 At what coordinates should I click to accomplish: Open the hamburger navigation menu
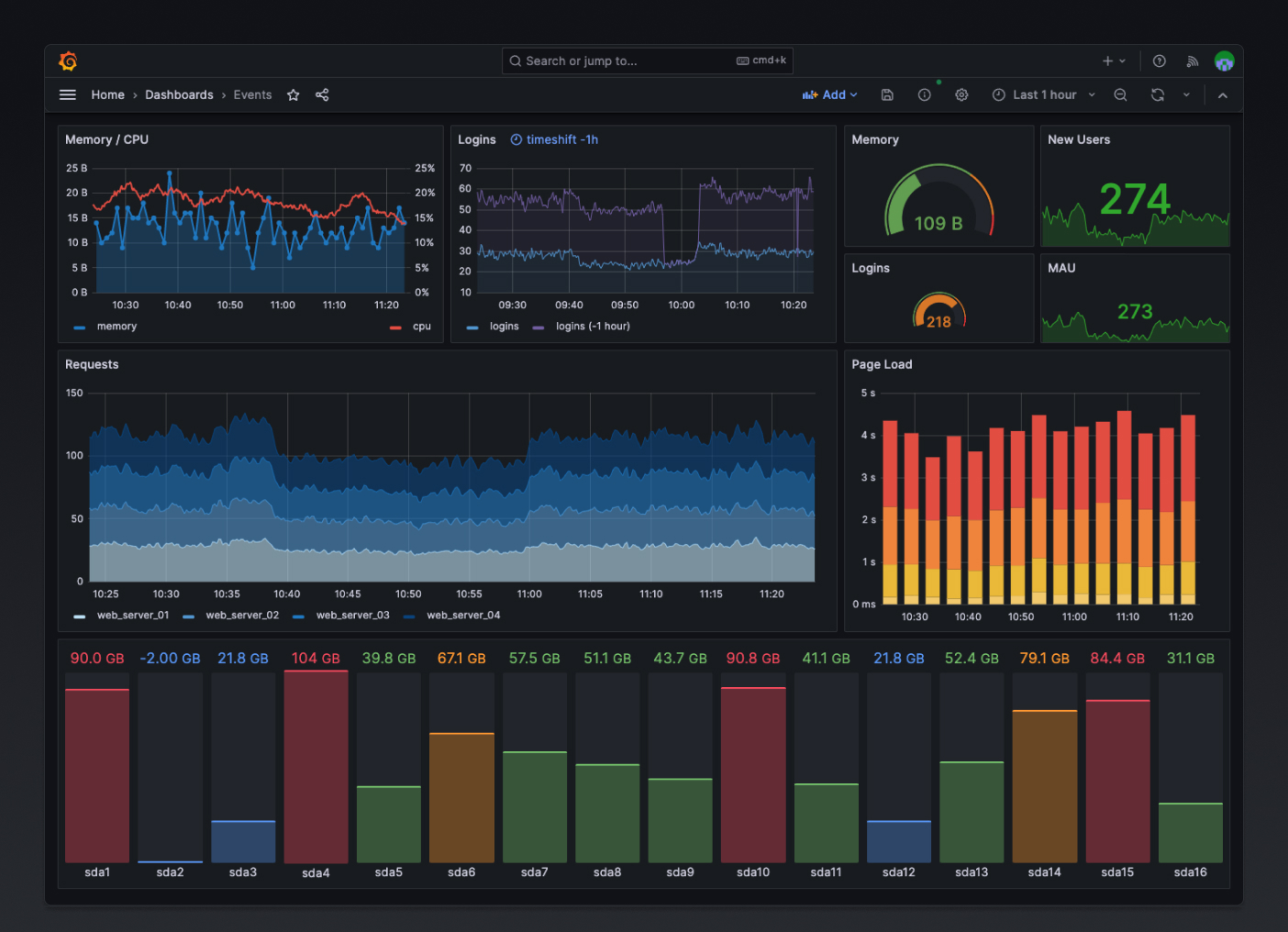tap(68, 94)
